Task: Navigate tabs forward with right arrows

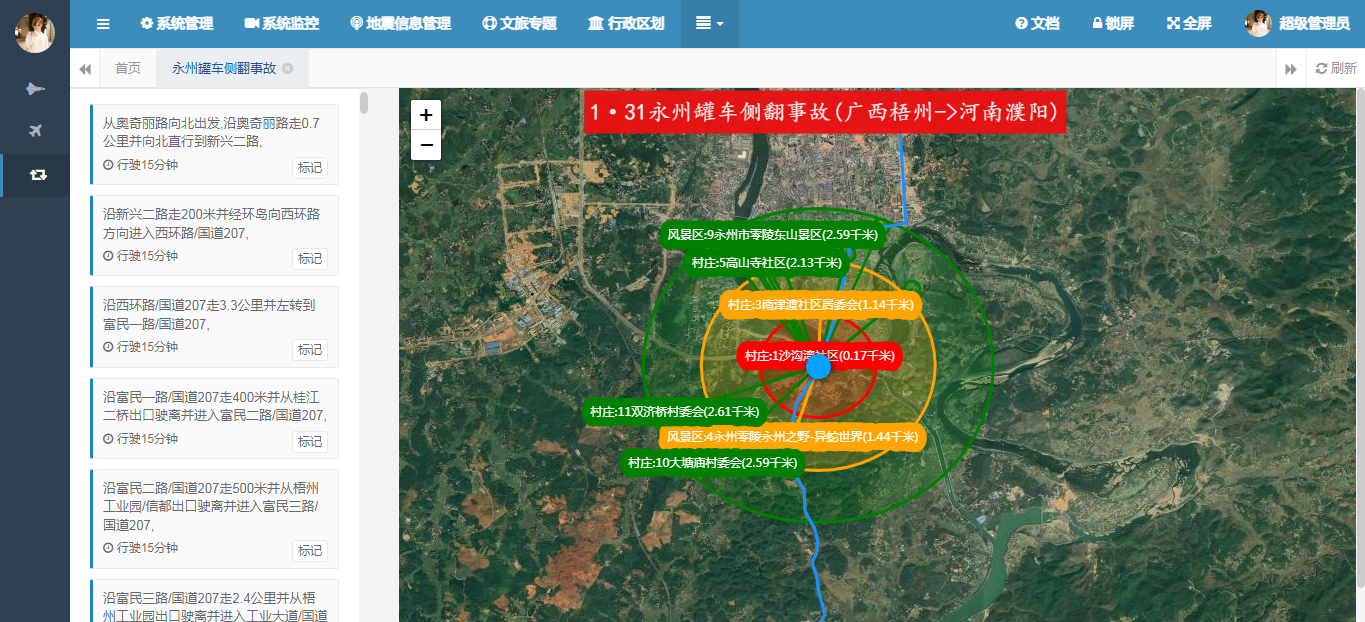Action: click(1291, 69)
